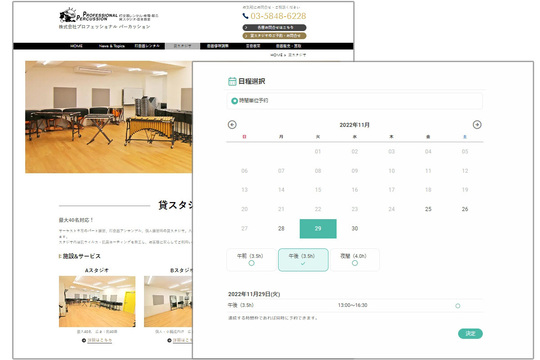This screenshot has width=540, height=360.
Task: Click the green 決定 button
Action: tap(470, 333)
